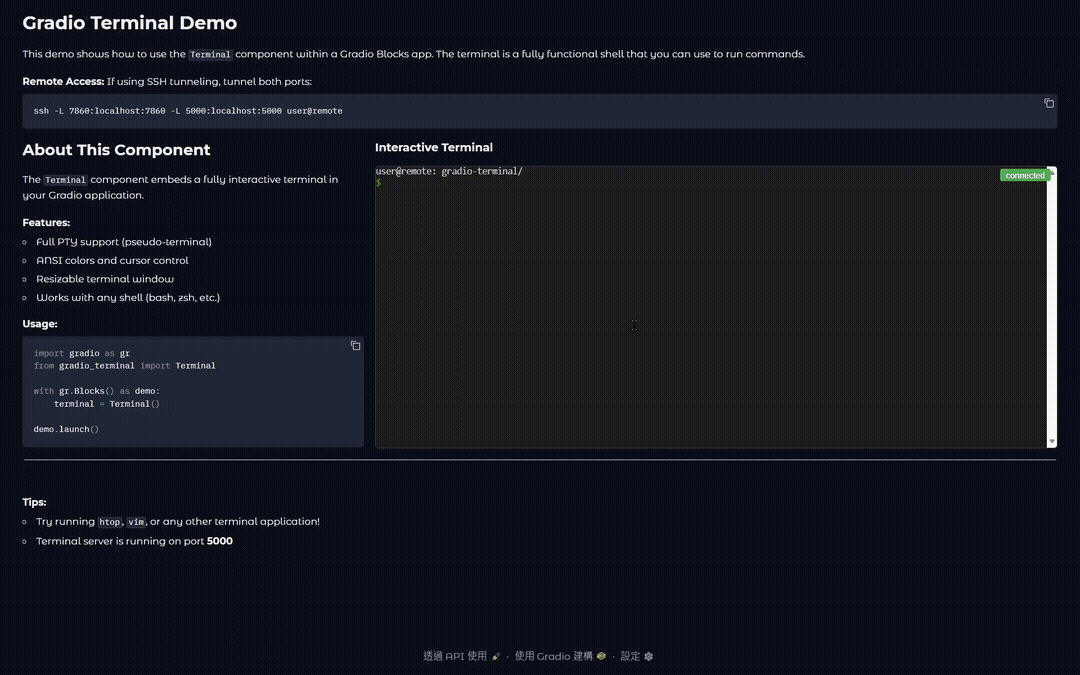Click Full PTY support list item
1080x675 pixels.
pos(124,242)
